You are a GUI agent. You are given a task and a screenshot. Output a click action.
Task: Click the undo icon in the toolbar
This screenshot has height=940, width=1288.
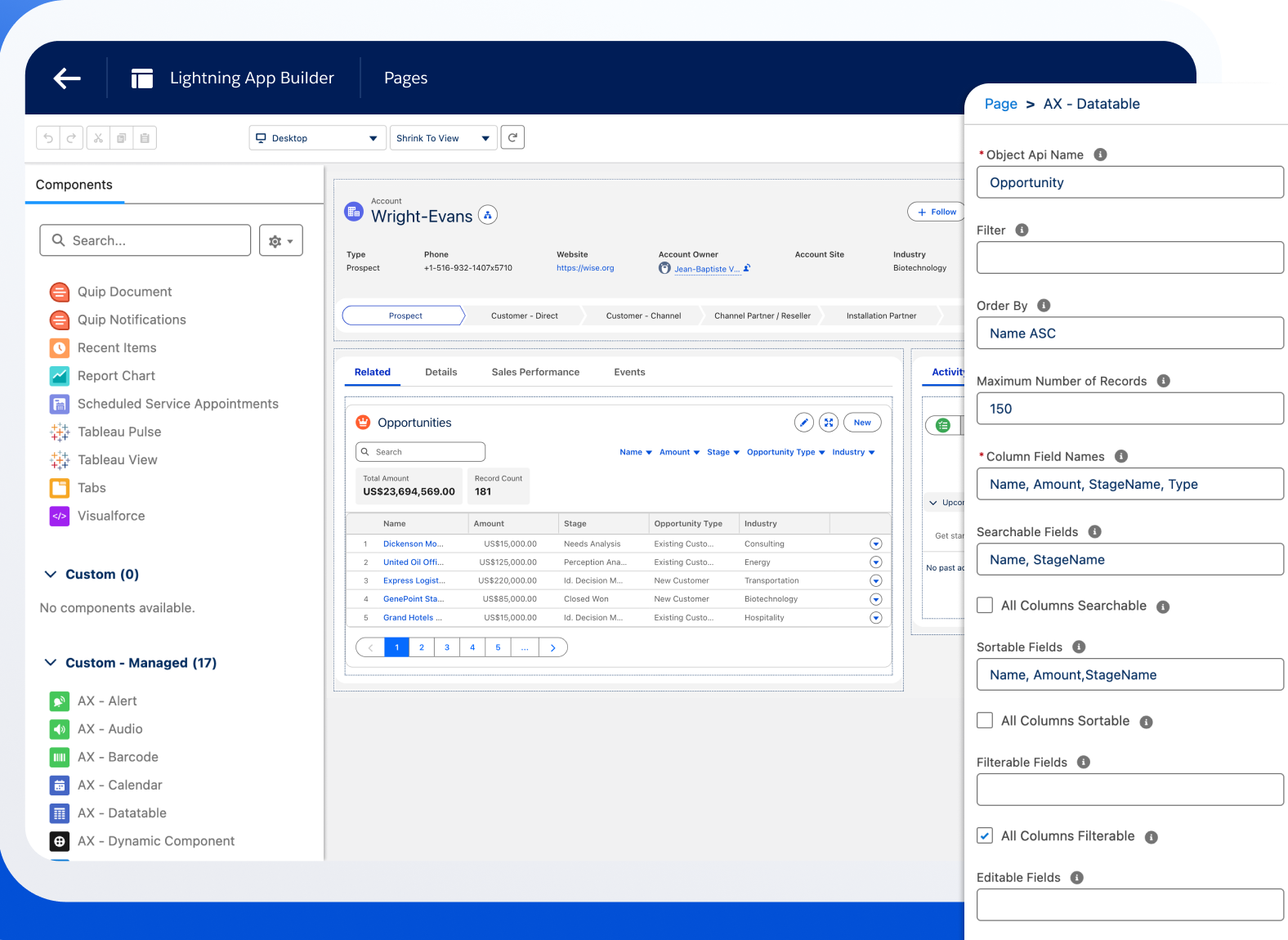click(x=48, y=138)
